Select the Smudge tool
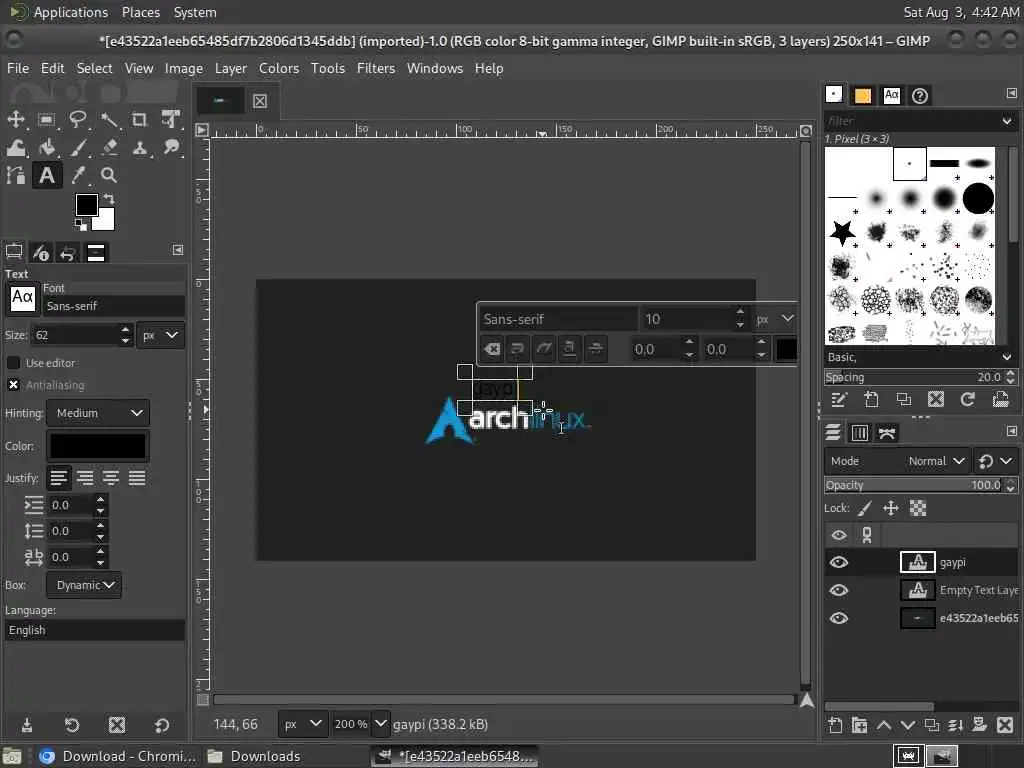The height and width of the screenshot is (768, 1024). [x=171, y=148]
